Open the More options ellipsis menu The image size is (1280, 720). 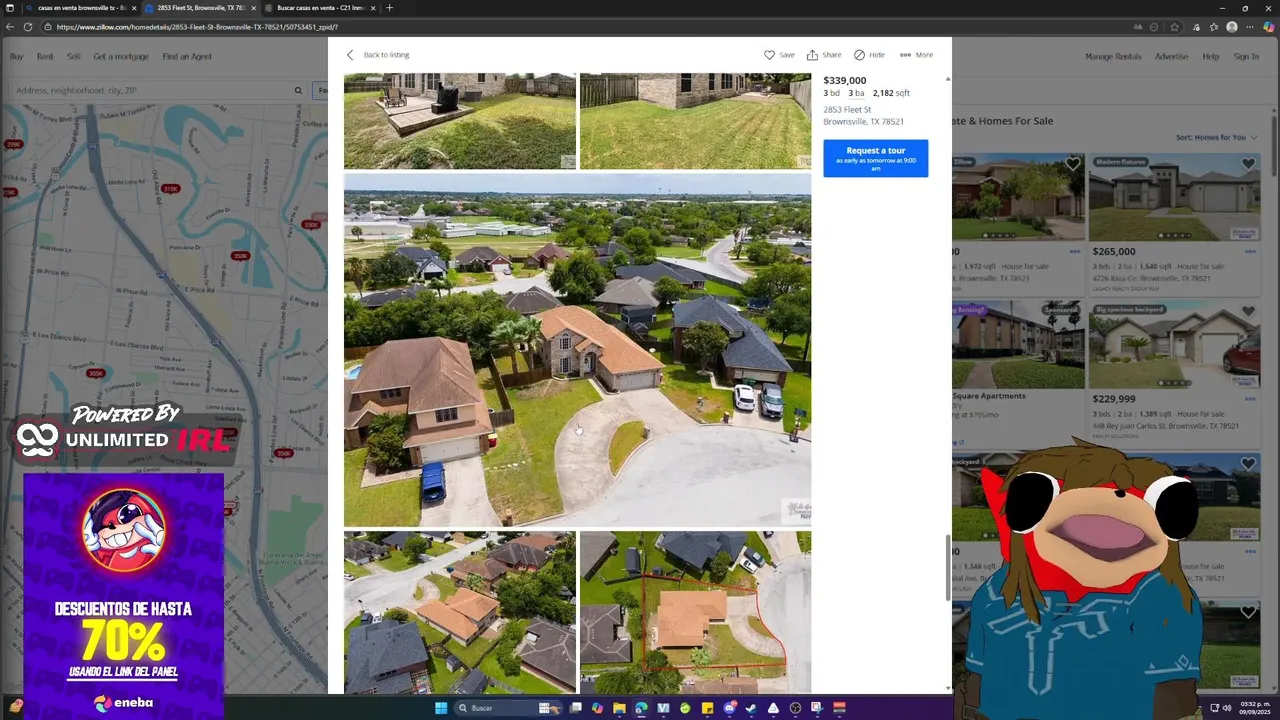tap(905, 55)
